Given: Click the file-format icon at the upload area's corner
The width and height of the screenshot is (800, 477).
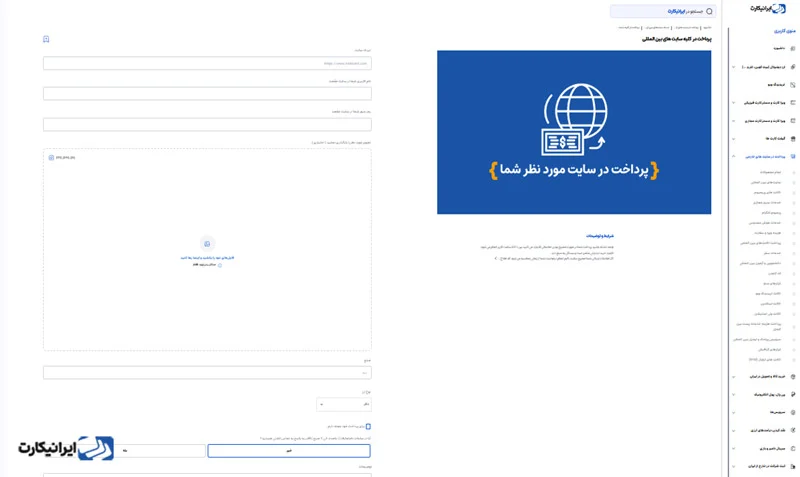Looking at the screenshot, I should [x=51, y=157].
